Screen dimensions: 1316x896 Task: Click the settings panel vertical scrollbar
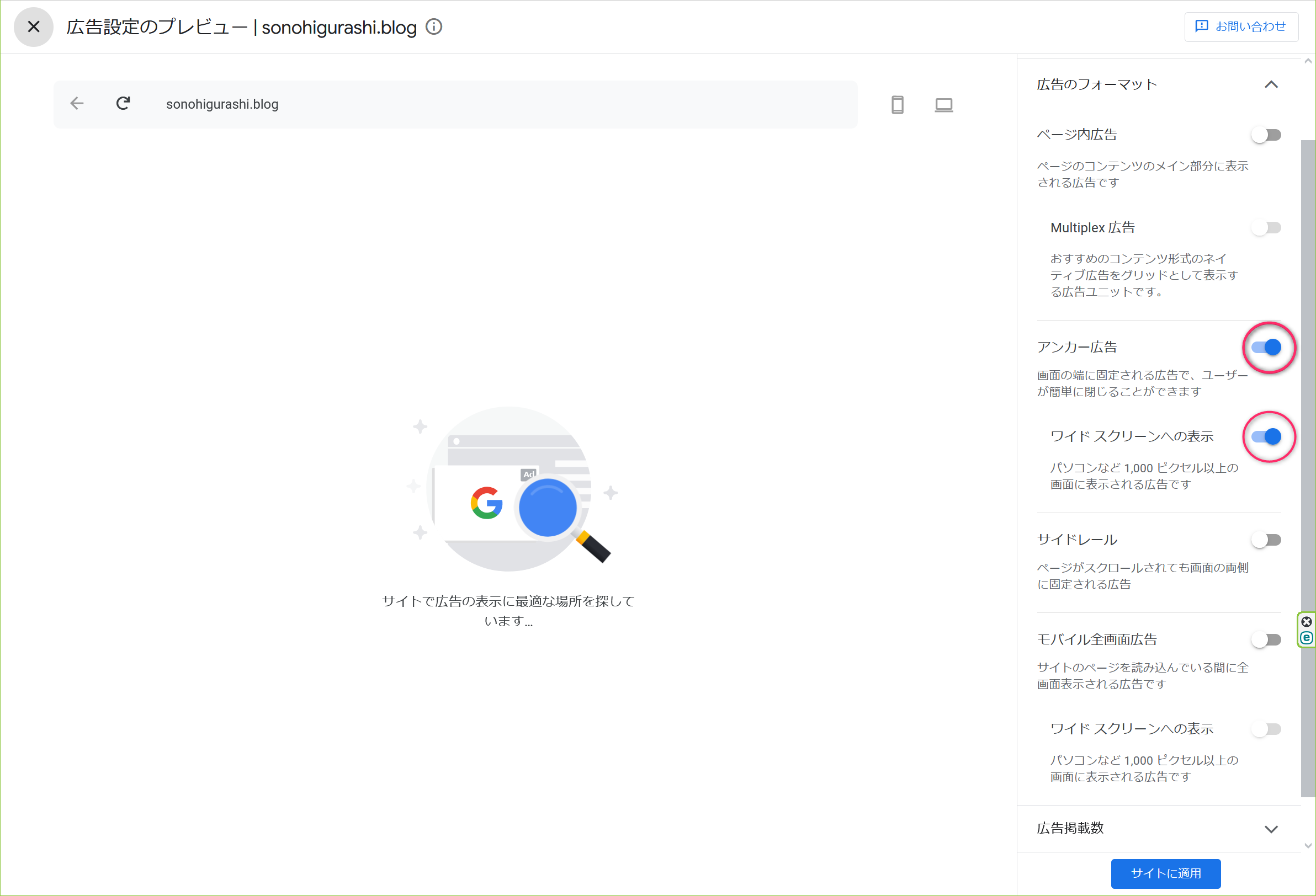[1308, 468]
